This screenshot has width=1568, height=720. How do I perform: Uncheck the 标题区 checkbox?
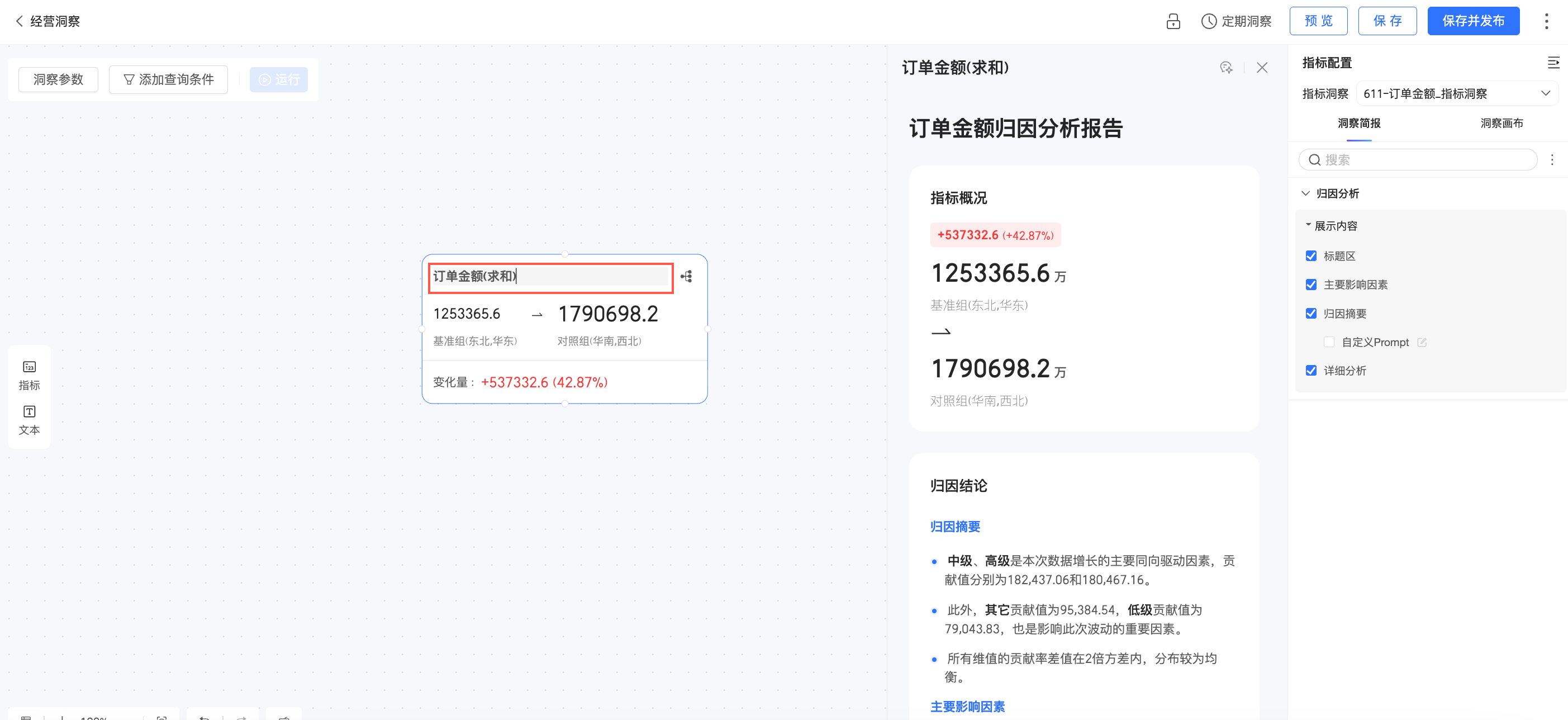(1311, 256)
